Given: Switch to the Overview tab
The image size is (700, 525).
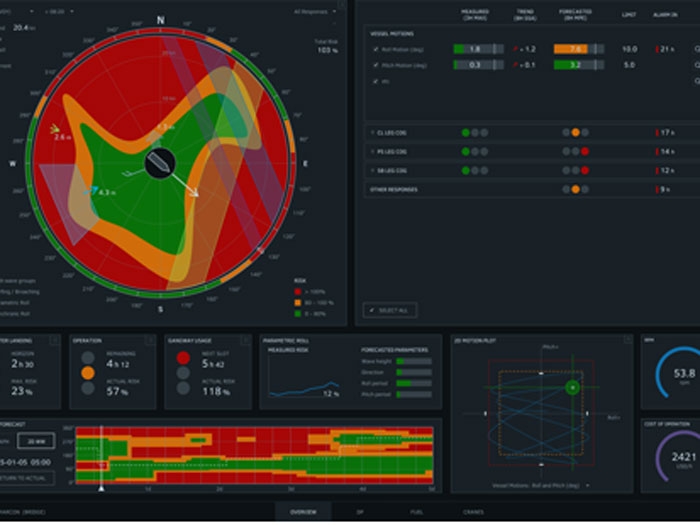Looking at the screenshot, I should coord(303,512).
